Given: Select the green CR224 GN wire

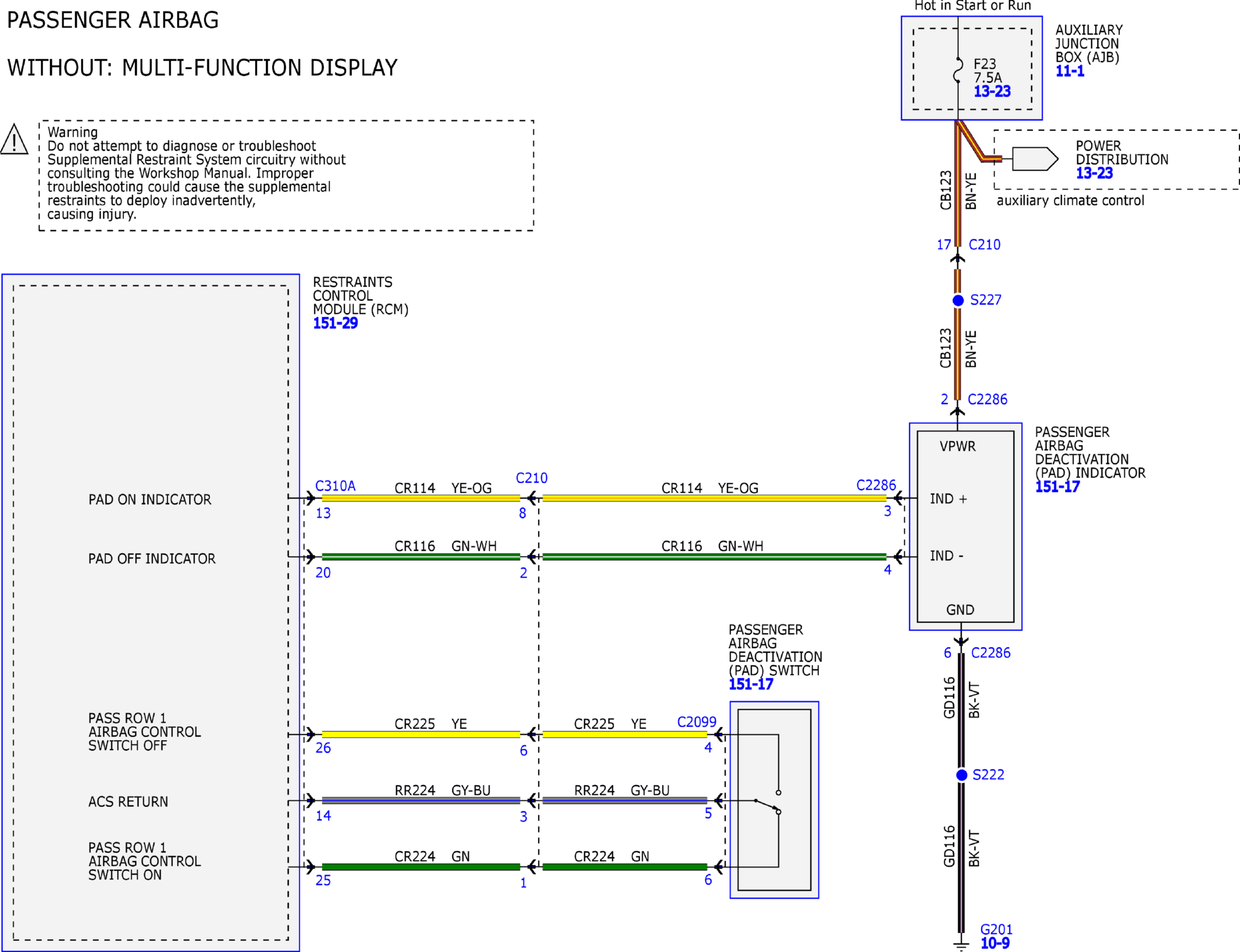Looking at the screenshot, I should [x=421, y=867].
